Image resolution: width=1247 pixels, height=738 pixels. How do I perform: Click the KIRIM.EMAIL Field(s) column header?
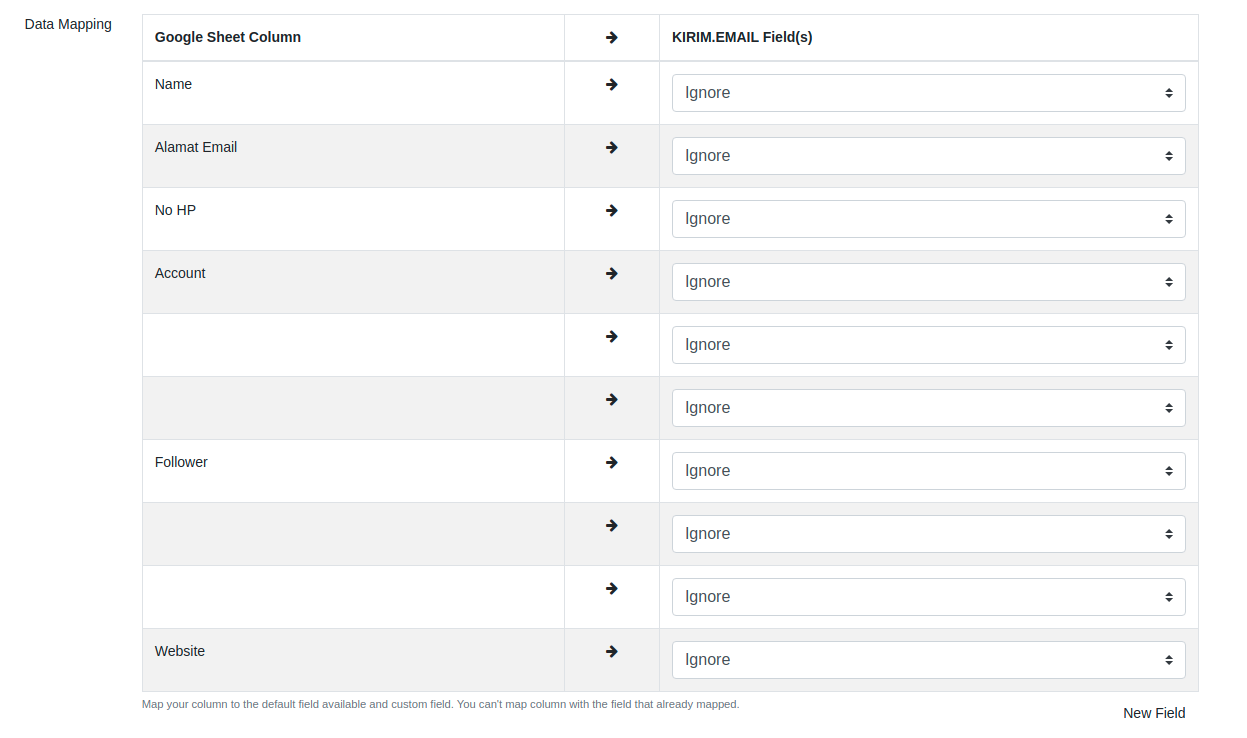742,38
